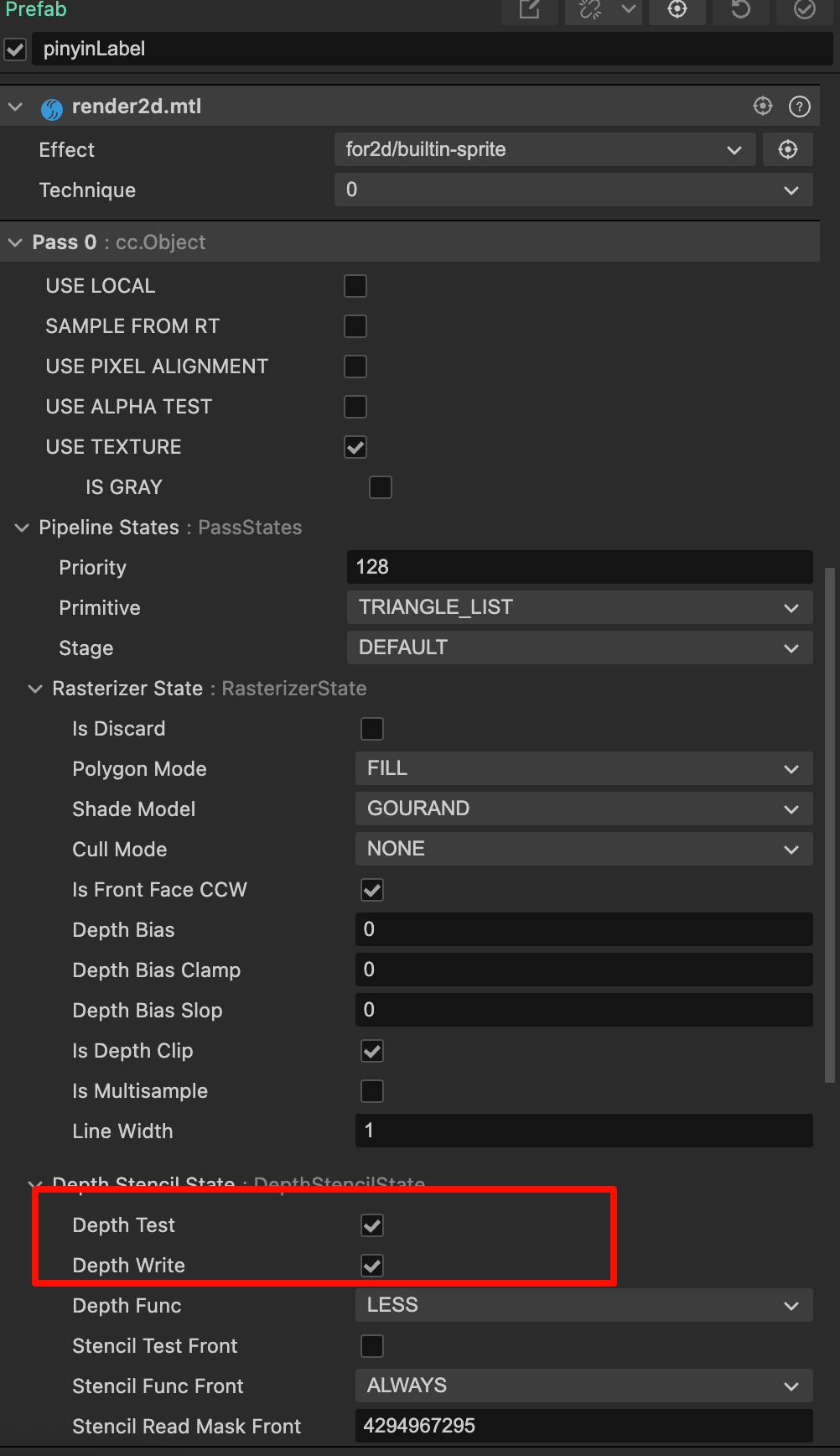840x1456 pixels.
Task: Open the Depth Func LESS dropdown
Action: tap(583, 1306)
